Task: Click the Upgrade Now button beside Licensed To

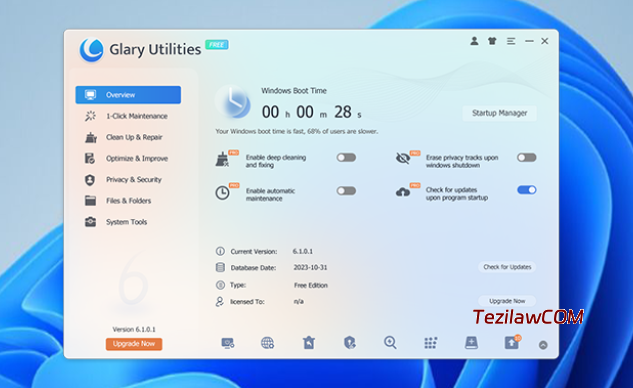Action: pos(507,301)
